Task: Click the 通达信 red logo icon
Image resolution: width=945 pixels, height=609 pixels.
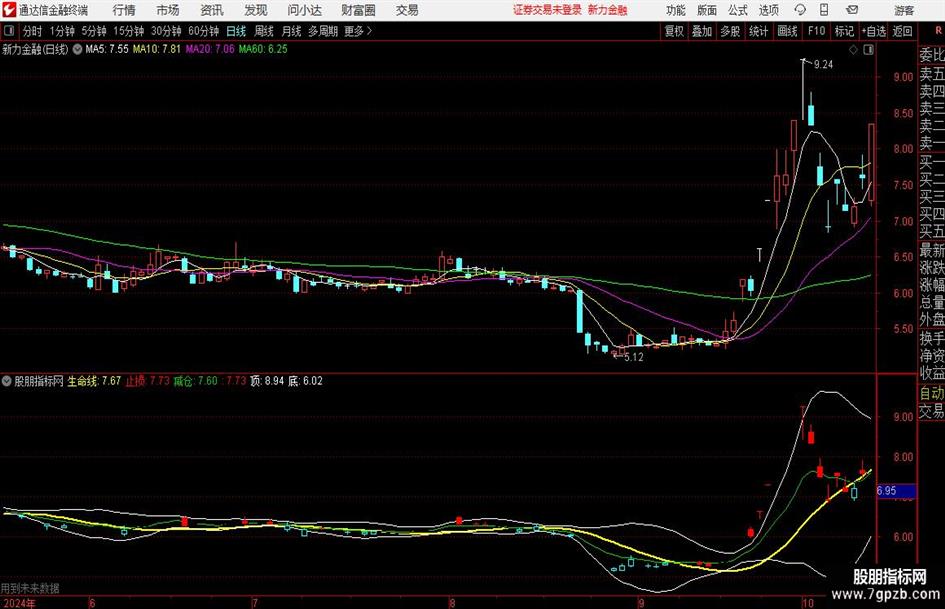Action: click(x=9, y=10)
